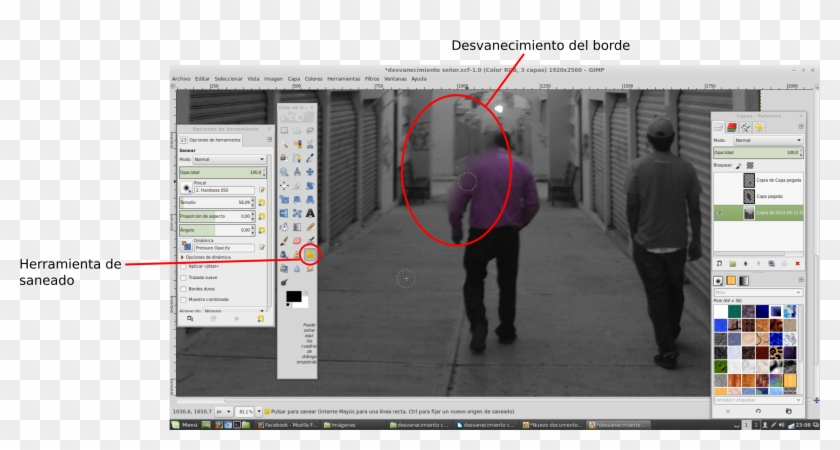The width and height of the screenshot is (840, 450).
Task: Select the Paintbrush tool
Action: tap(284, 241)
